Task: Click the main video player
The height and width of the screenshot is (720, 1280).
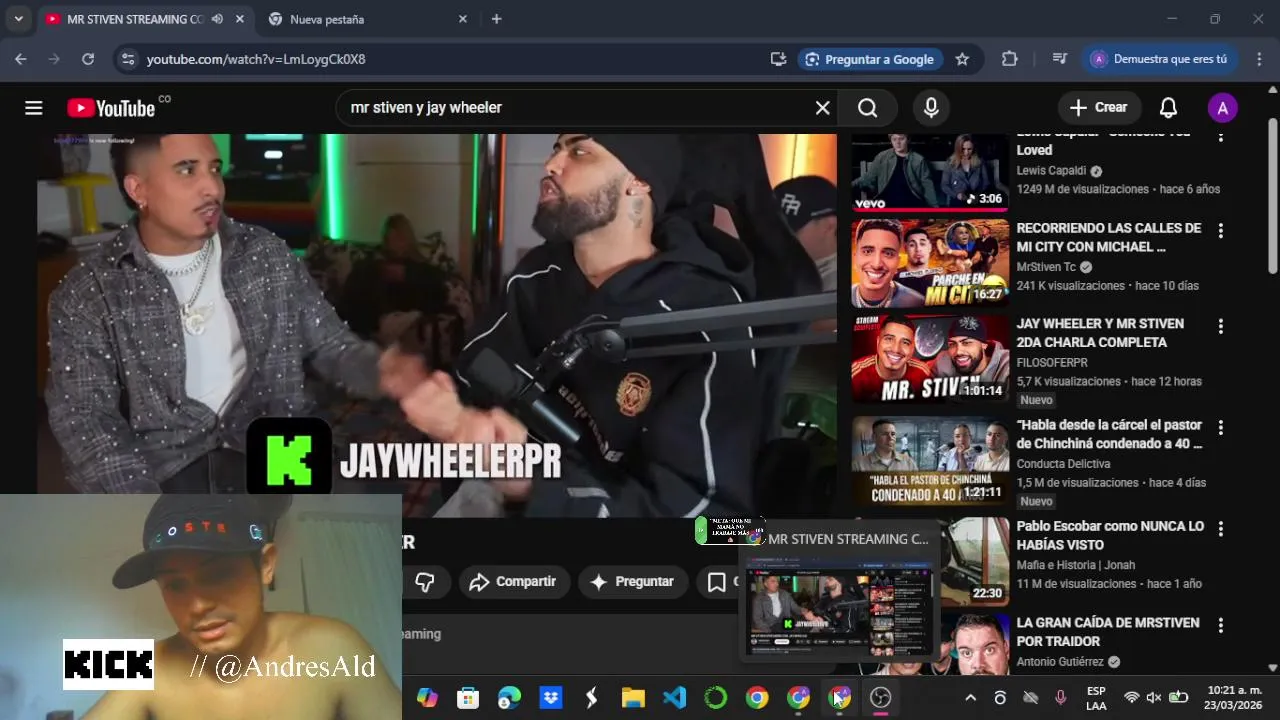Action: coord(437,325)
